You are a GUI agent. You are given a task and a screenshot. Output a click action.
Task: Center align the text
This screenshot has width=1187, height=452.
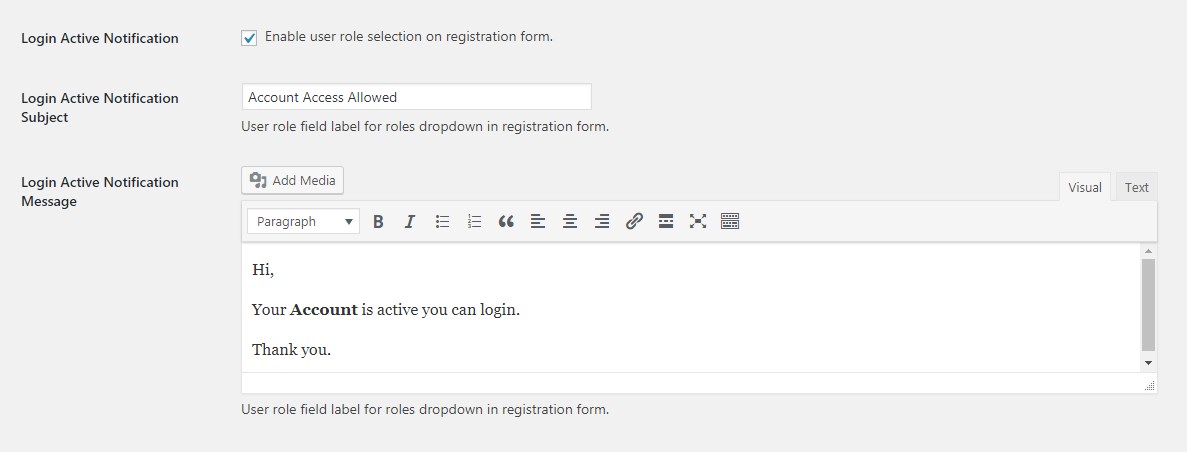(570, 222)
